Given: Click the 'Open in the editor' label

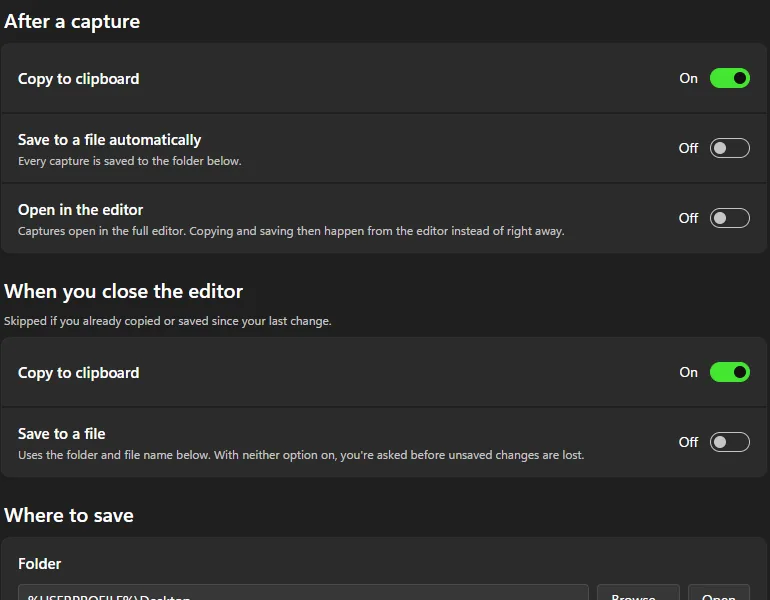Looking at the screenshot, I should [81, 210].
